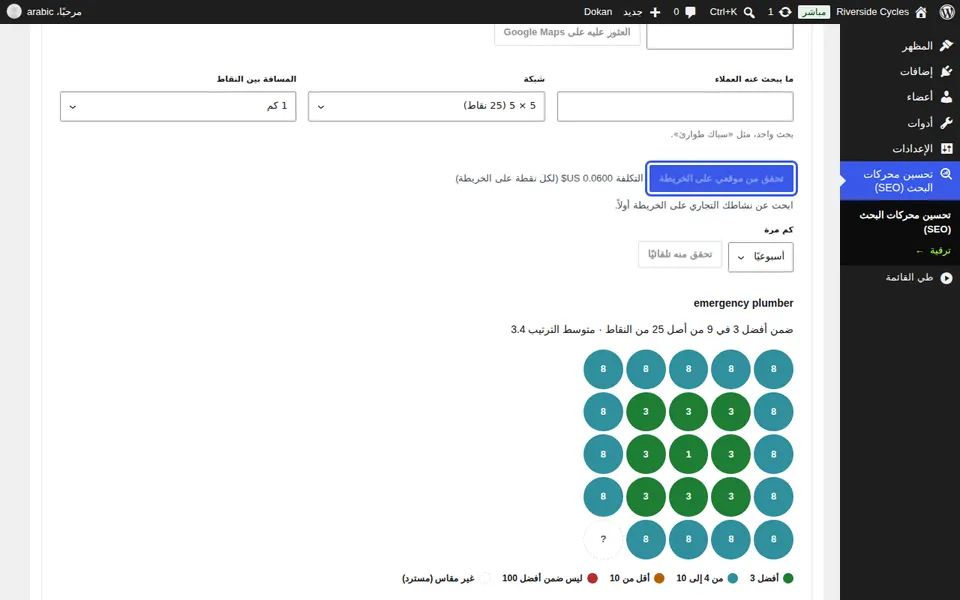
Task: Click the blue تحقق من موقعي على الخريطة button
Action: click(721, 178)
